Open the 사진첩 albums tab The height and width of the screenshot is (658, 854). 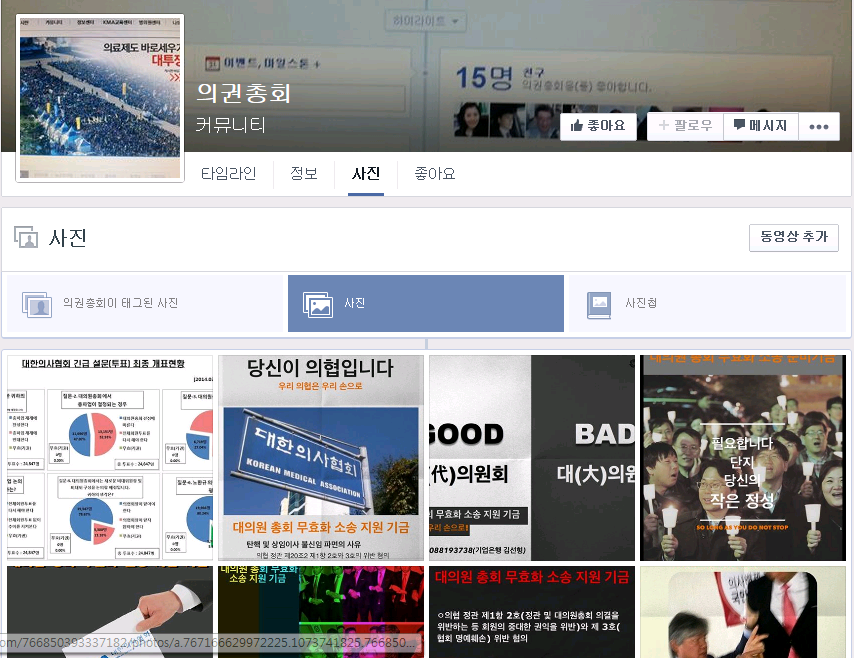[x=707, y=303]
